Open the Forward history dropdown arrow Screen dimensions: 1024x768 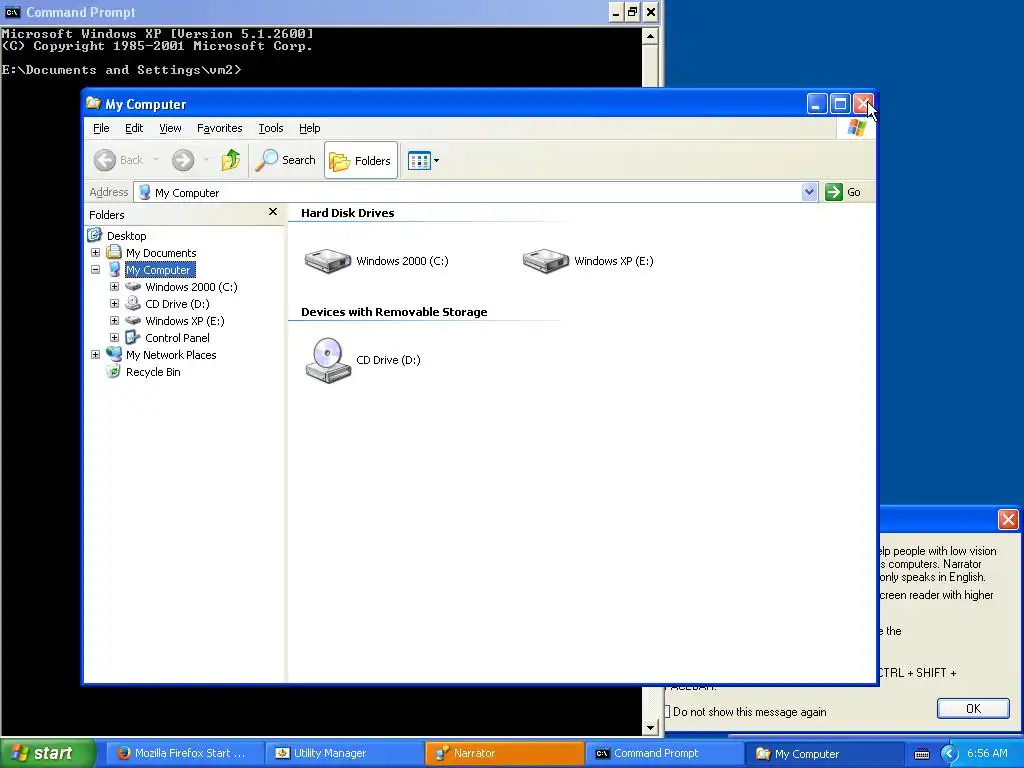(206, 160)
